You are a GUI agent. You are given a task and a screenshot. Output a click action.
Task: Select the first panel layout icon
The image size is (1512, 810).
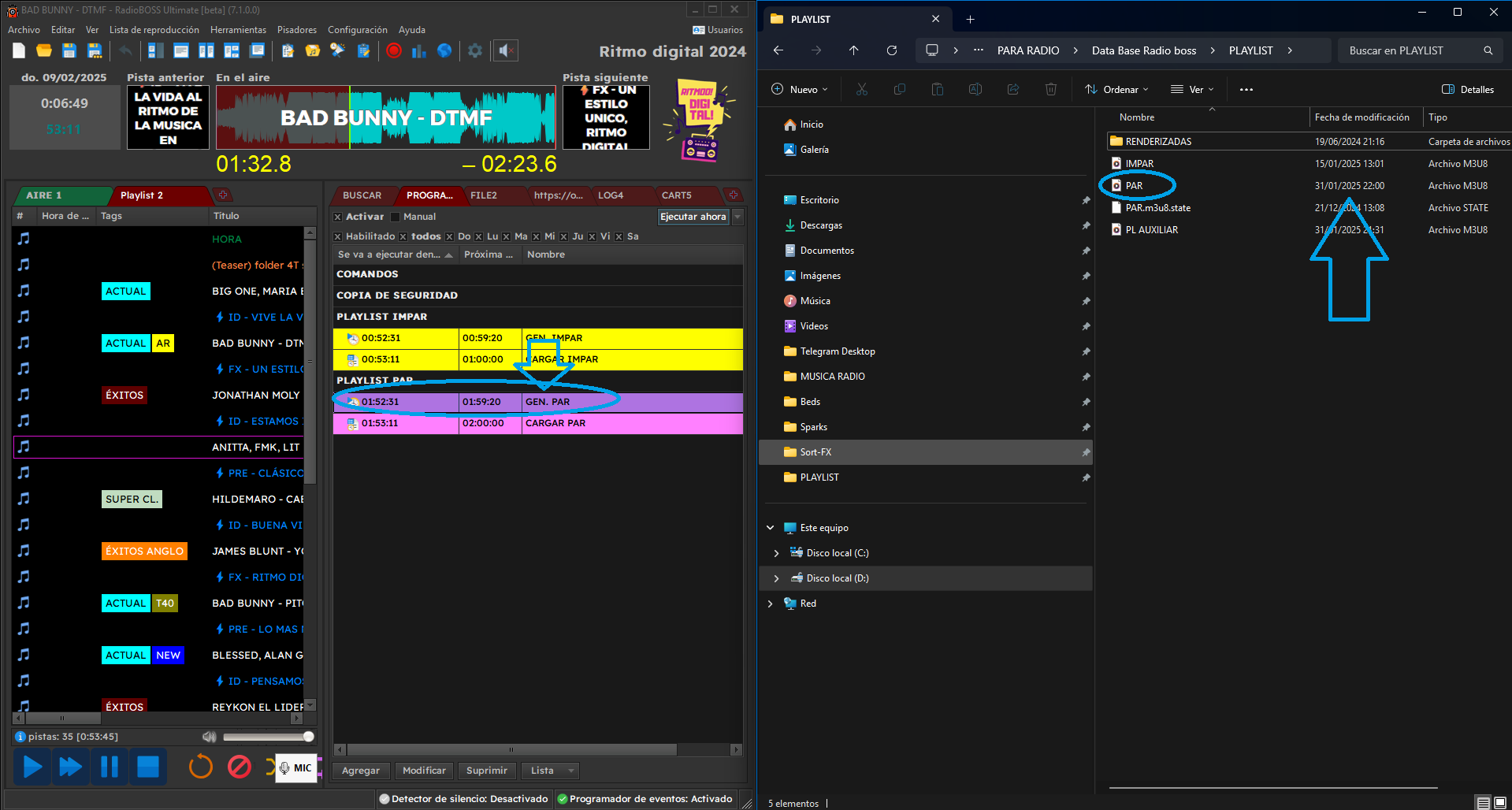pos(156,51)
